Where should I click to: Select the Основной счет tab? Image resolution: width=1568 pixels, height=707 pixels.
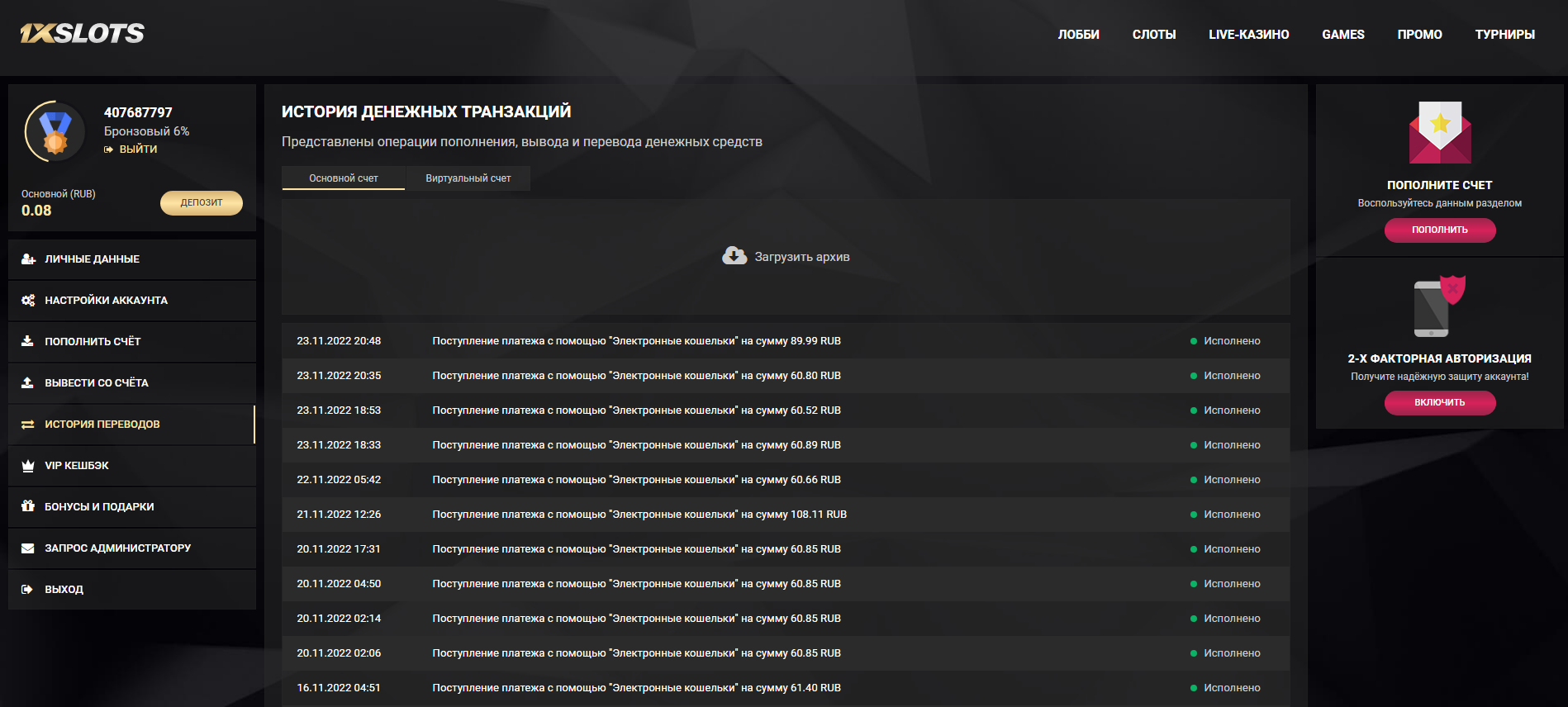pos(344,178)
